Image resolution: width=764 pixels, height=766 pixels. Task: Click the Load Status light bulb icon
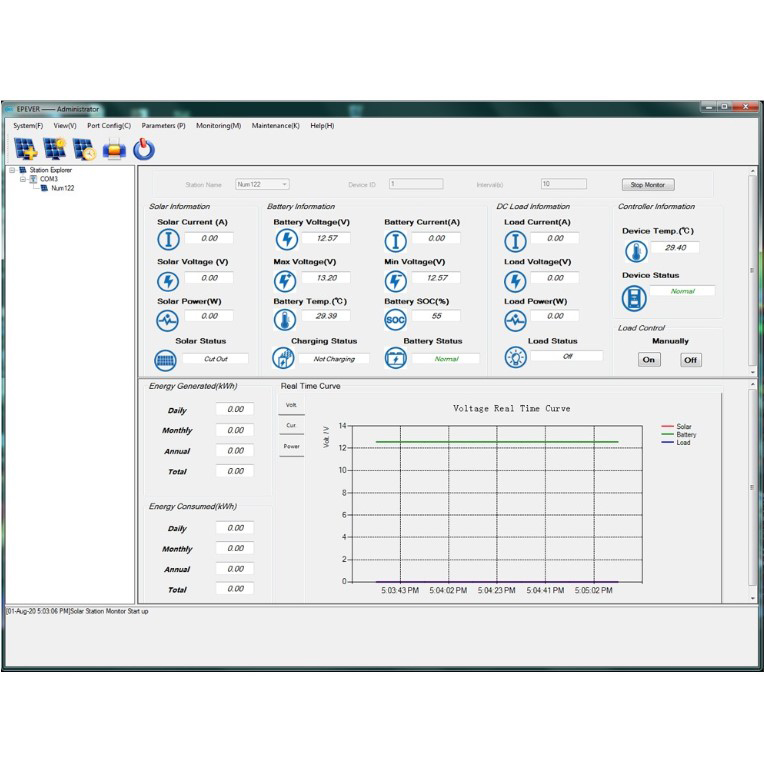point(515,358)
